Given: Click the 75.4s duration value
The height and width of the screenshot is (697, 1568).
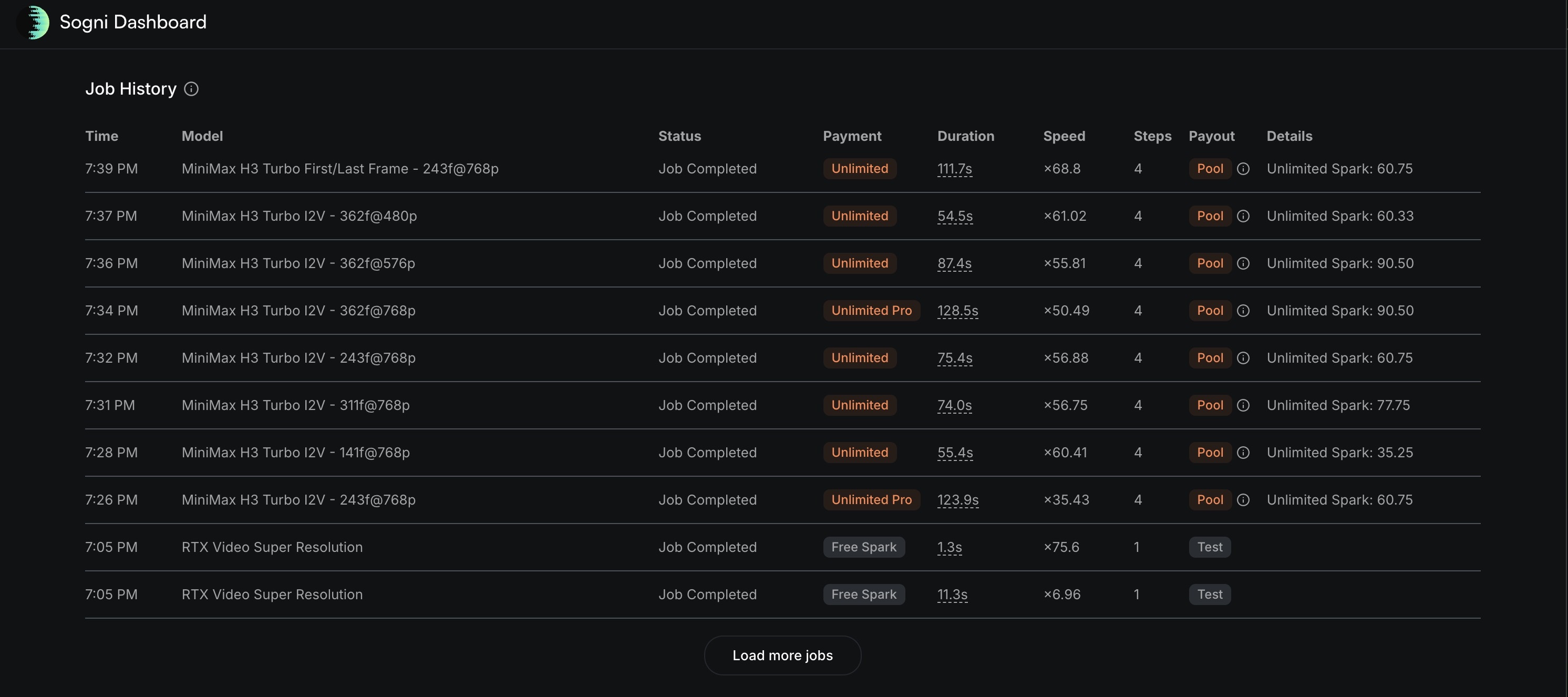Looking at the screenshot, I should pyautogui.click(x=954, y=358).
